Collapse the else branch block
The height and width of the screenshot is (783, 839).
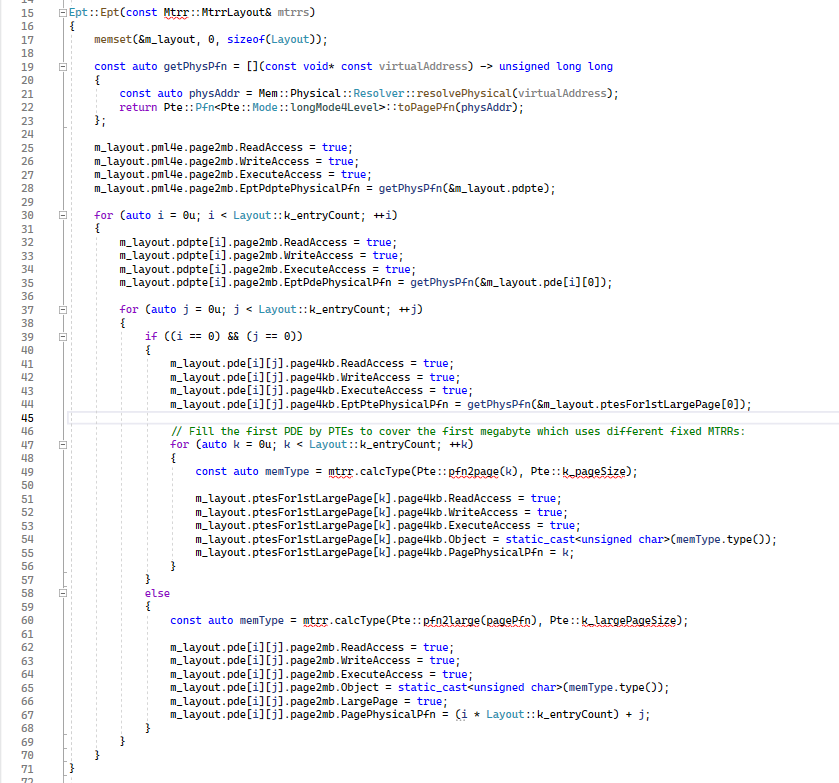63,592
